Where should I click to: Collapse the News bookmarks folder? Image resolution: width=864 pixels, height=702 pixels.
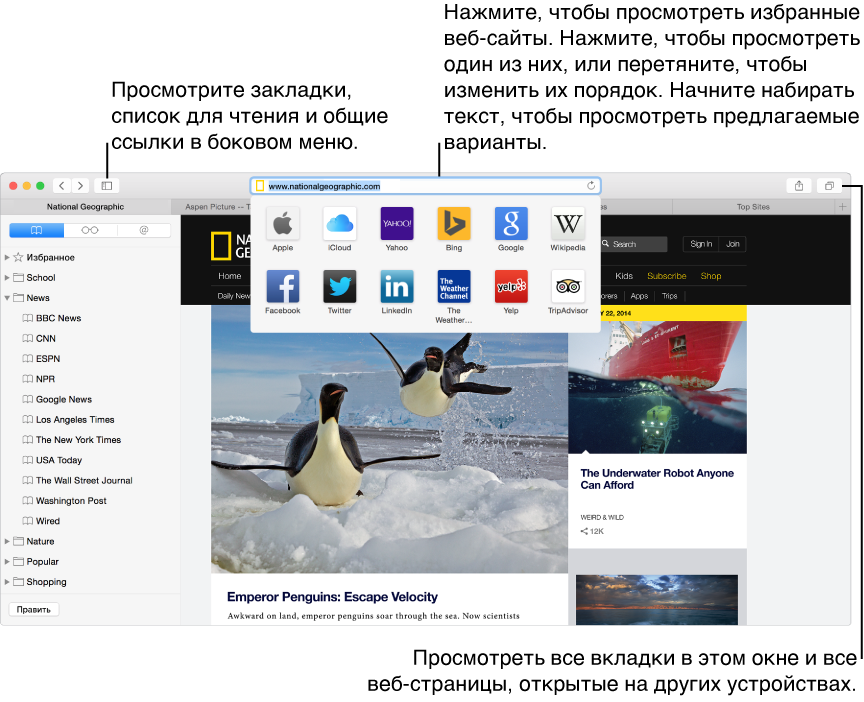point(7,298)
